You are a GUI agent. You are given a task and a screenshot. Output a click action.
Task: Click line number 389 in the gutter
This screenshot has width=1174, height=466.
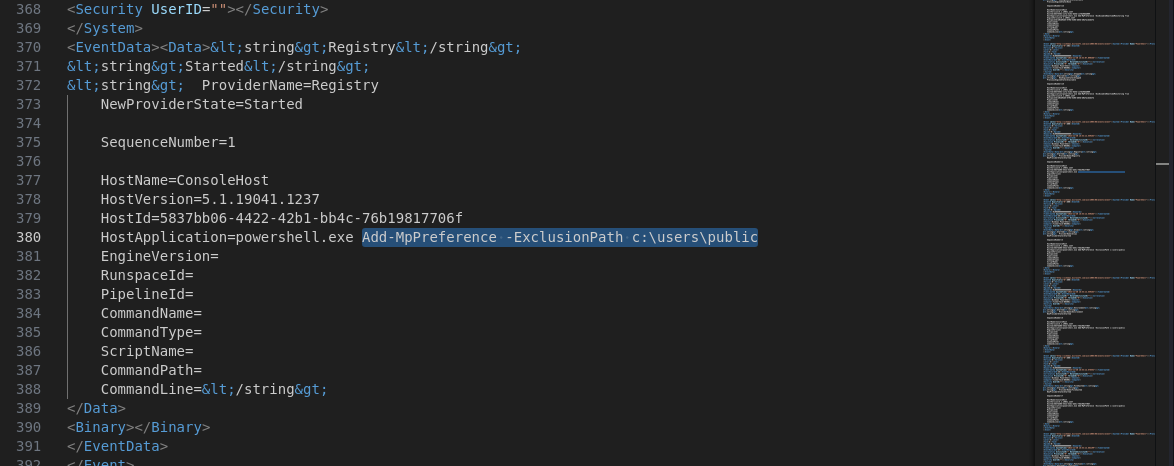tap(28, 408)
